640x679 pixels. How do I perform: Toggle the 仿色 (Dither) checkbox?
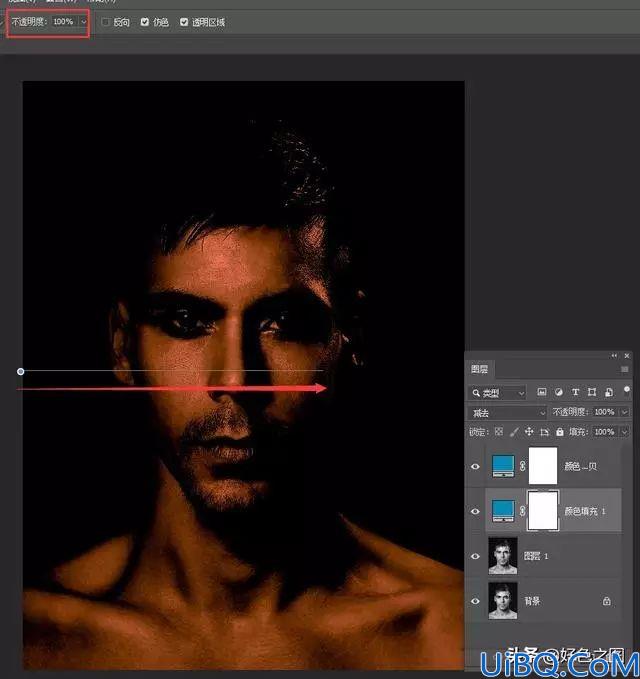coord(145,22)
